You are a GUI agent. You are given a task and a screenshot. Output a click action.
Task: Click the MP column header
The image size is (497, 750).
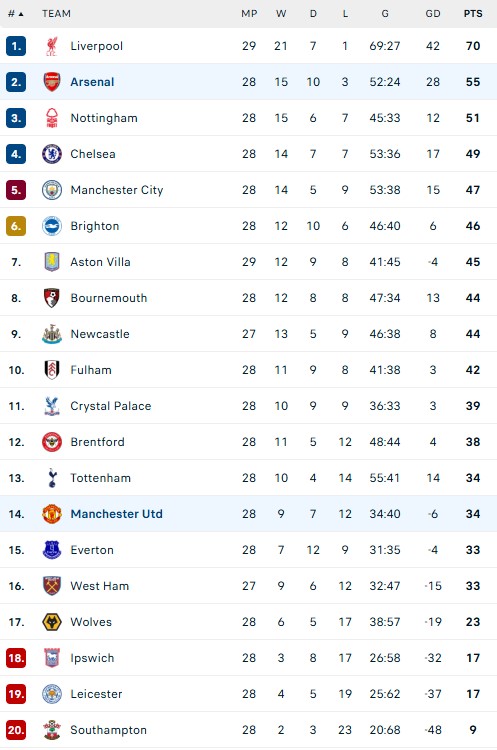coord(249,14)
